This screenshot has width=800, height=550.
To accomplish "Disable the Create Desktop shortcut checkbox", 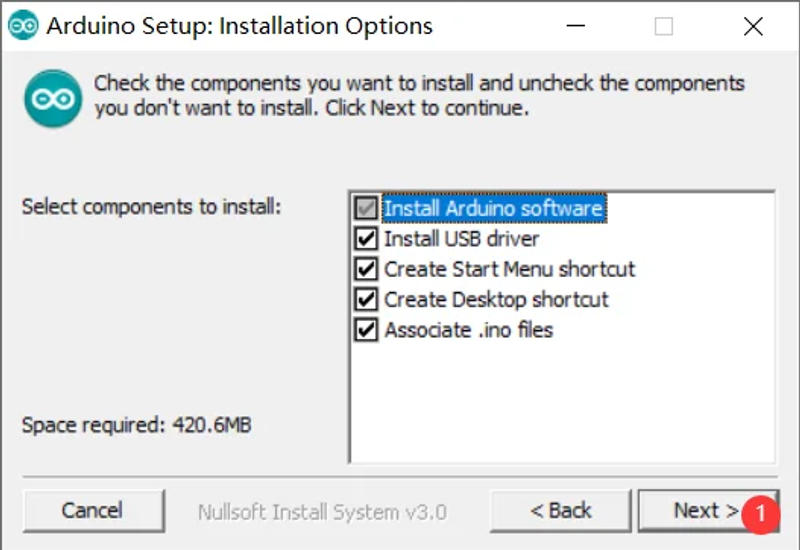I will tap(367, 299).
